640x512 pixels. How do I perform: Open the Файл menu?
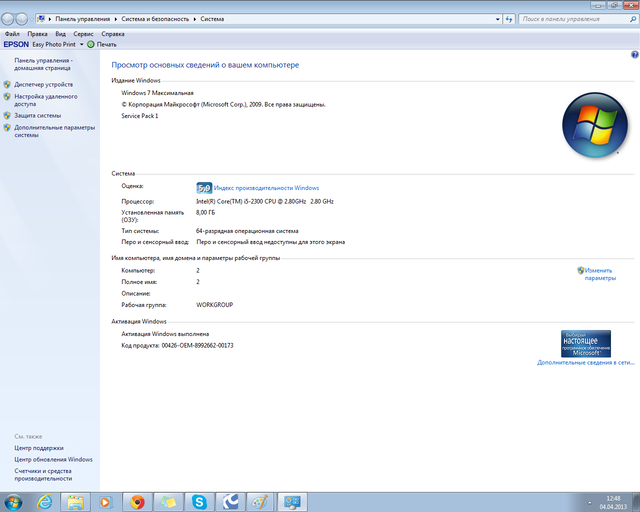point(12,33)
